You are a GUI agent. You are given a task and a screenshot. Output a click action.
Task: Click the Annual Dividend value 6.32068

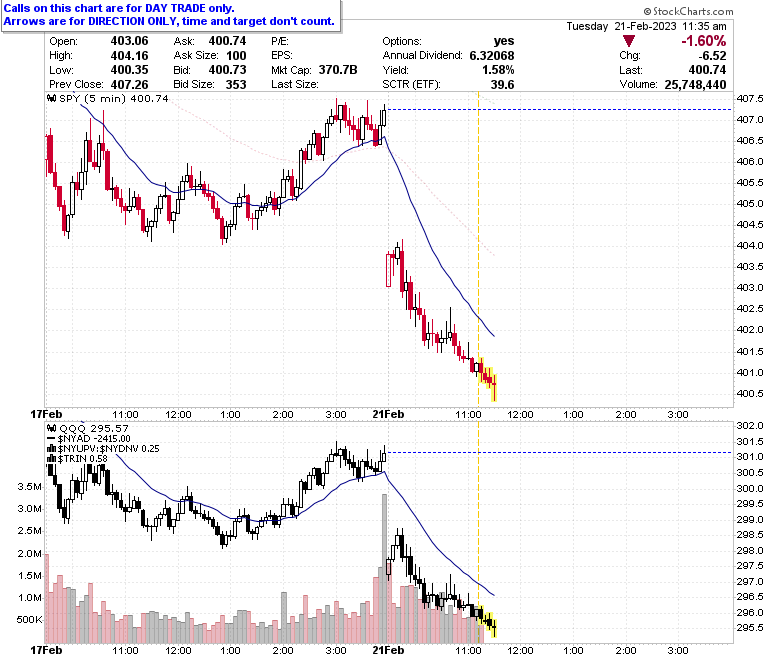pos(492,56)
